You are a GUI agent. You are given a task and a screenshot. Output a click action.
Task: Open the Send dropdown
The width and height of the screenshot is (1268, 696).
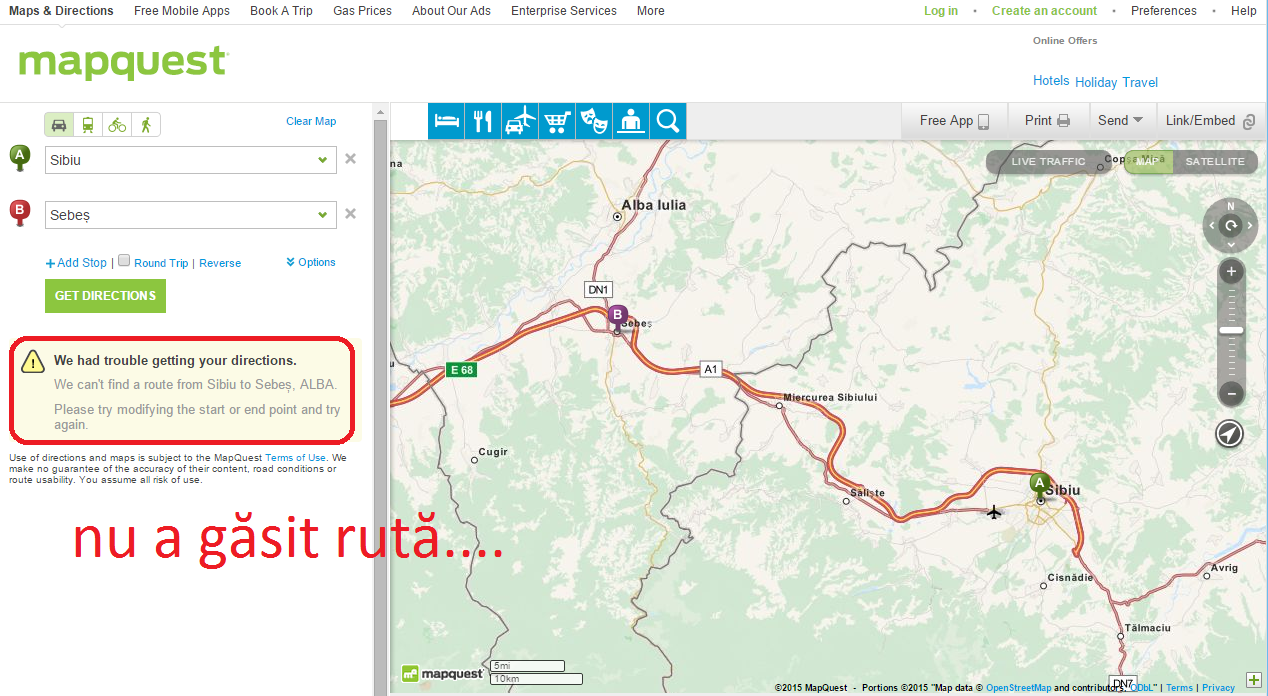(x=1120, y=120)
